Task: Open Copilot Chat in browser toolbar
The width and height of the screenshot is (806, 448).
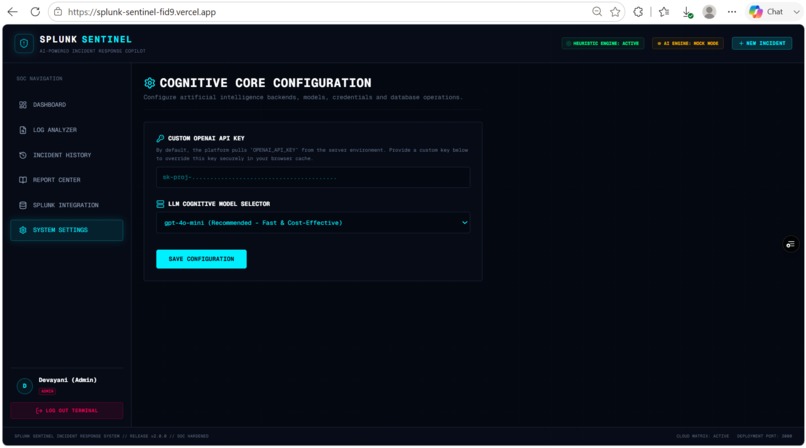Action: coord(766,12)
